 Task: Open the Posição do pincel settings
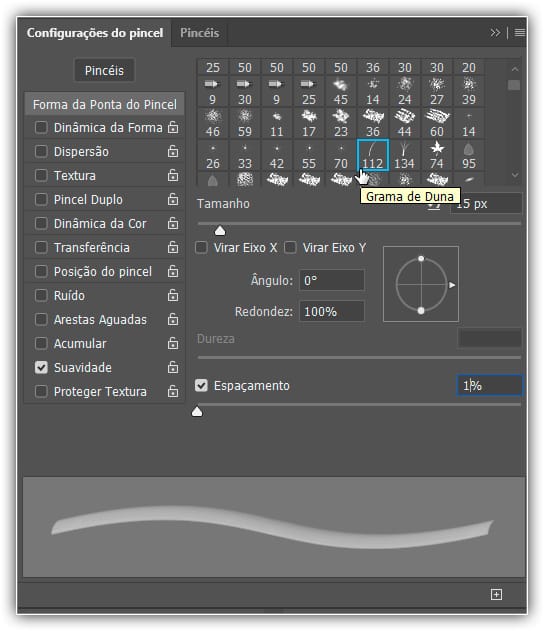coord(103,272)
